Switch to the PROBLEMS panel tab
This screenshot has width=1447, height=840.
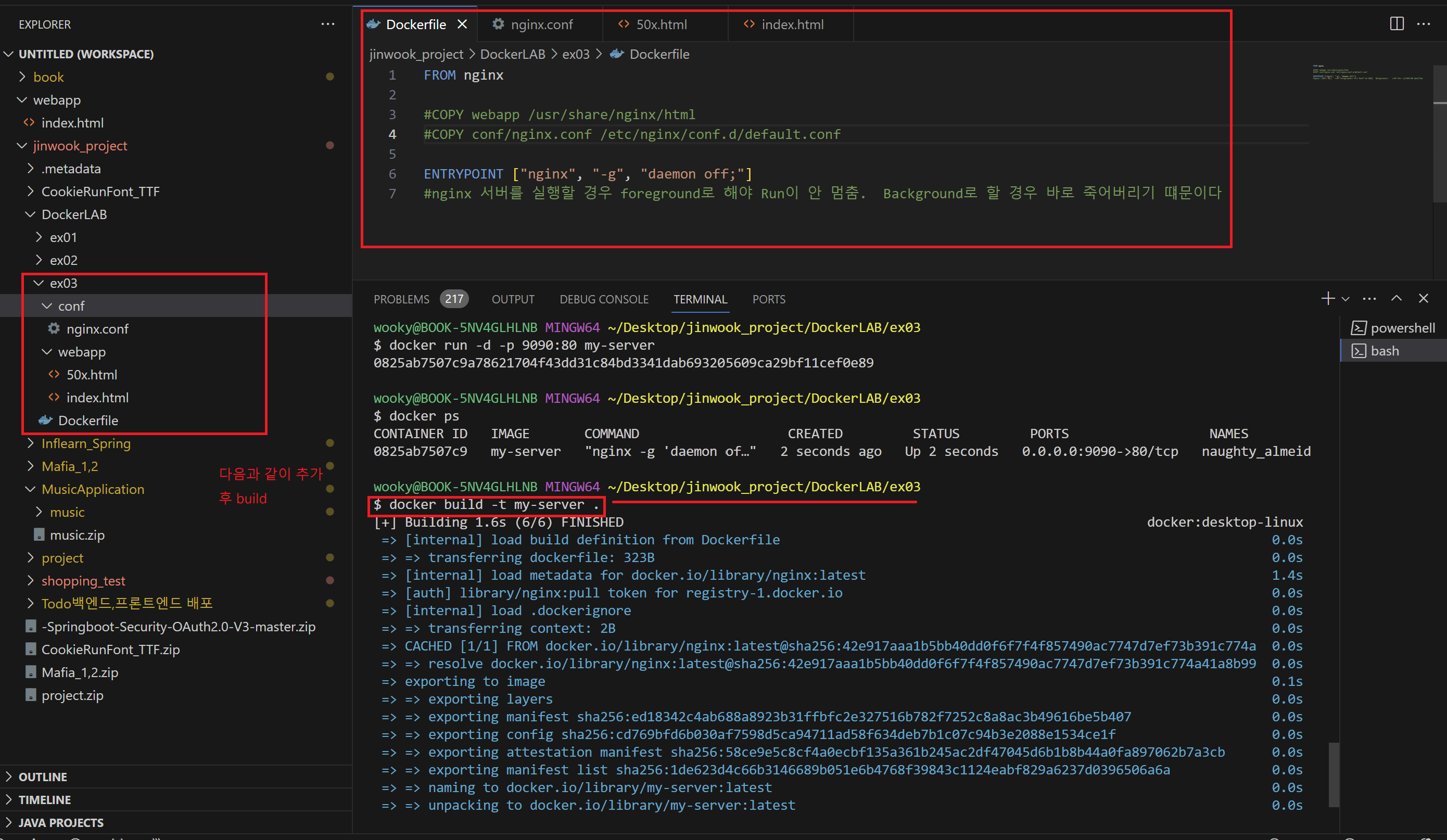[x=401, y=299]
